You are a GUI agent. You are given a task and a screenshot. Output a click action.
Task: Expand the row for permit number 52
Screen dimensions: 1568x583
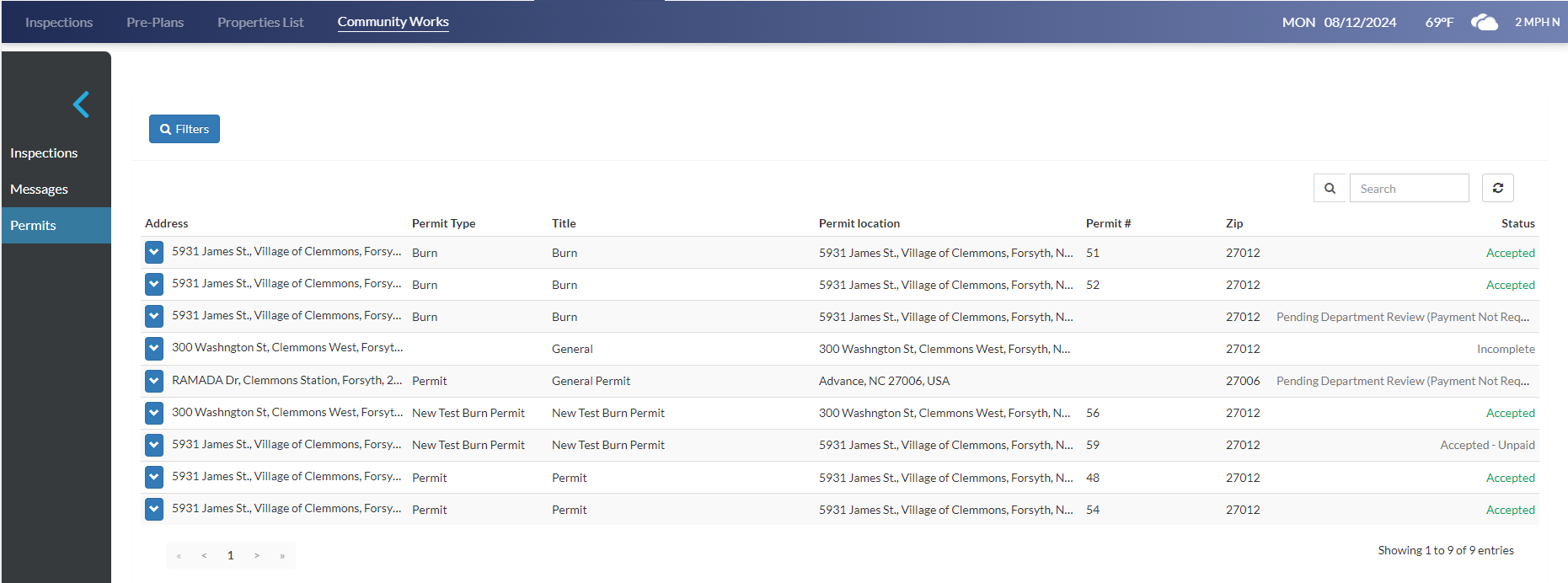click(x=154, y=284)
